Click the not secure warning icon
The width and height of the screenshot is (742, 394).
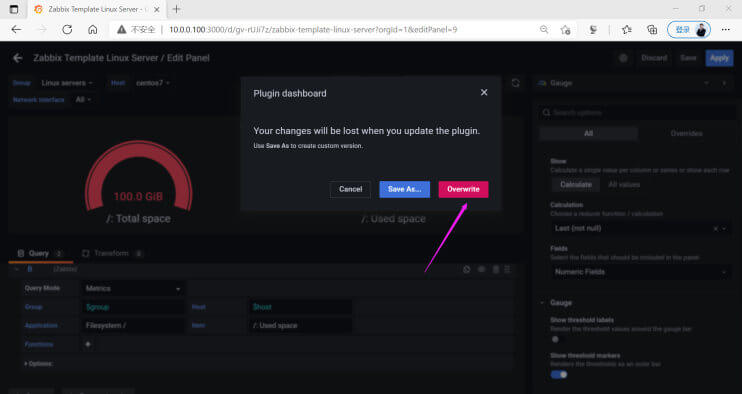pos(122,29)
